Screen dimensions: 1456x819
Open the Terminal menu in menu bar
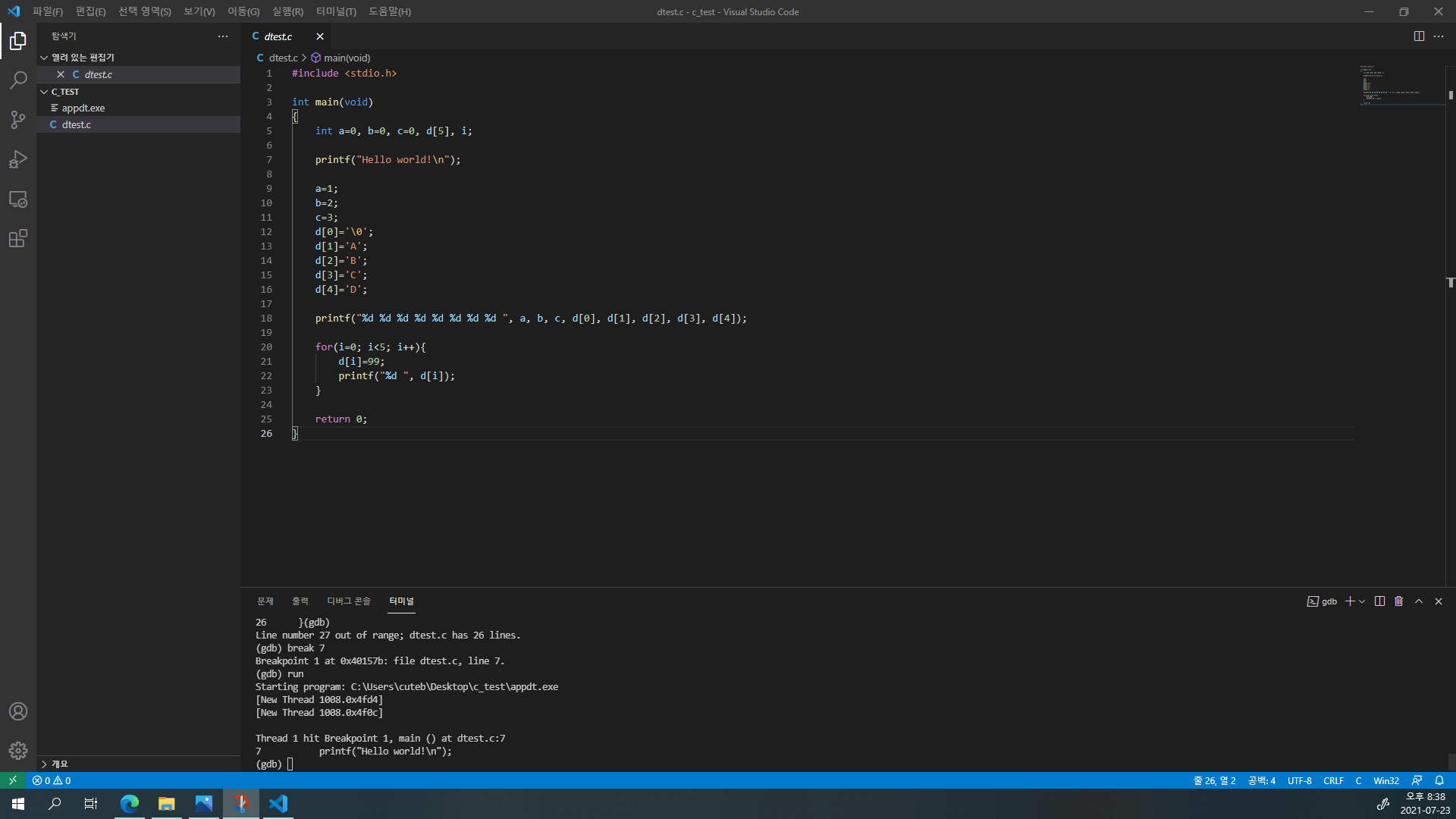point(336,11)
